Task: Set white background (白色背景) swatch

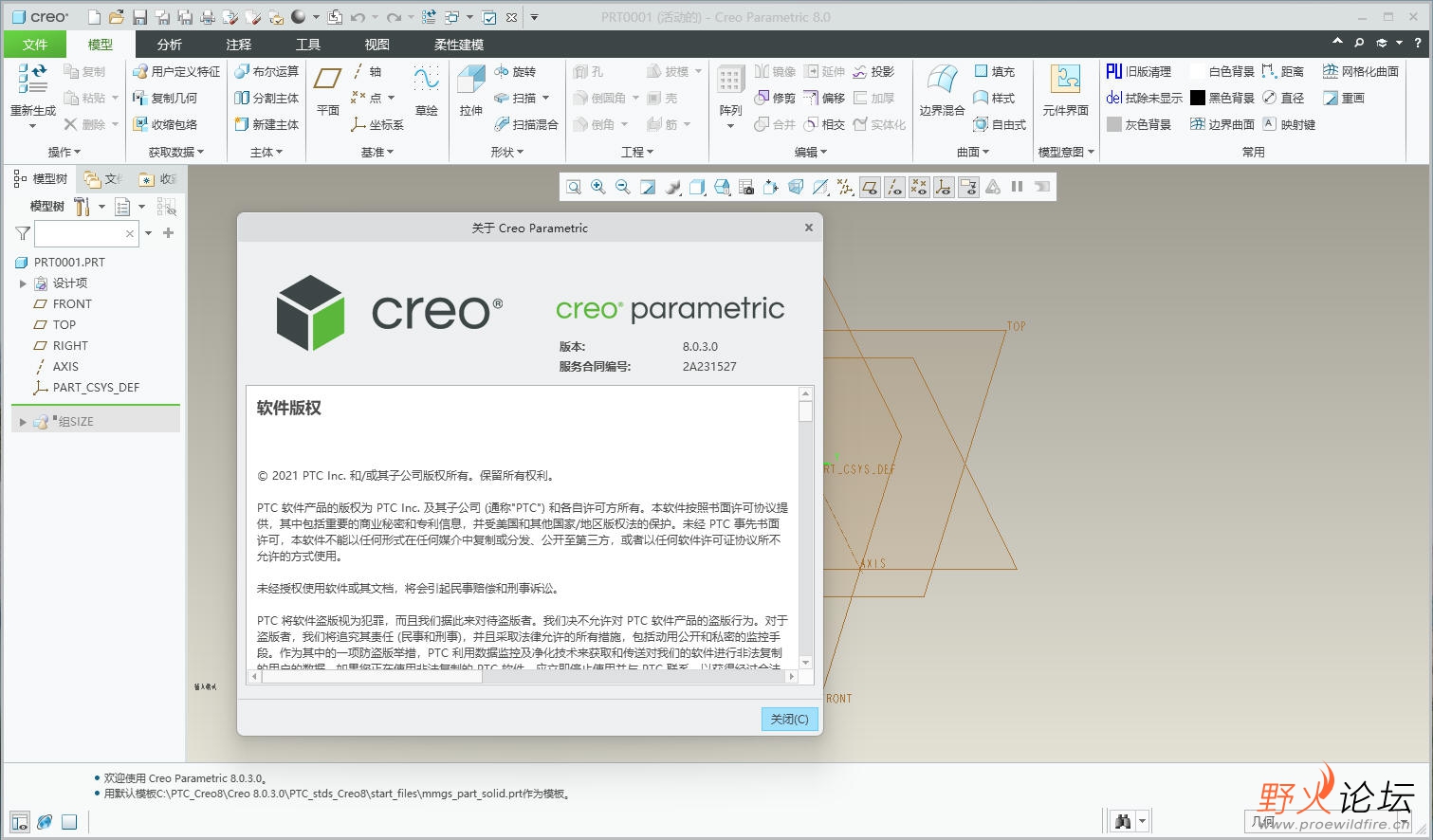Action: (x=1198, y=71)
